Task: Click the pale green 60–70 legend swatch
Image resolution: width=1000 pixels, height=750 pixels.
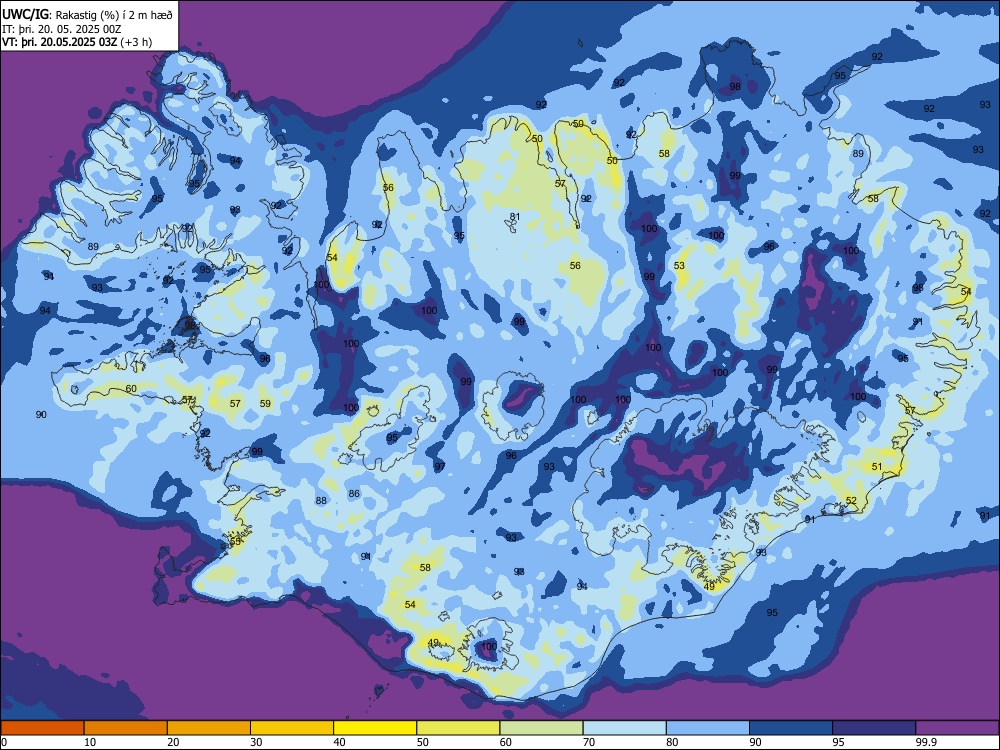Action: [x=541, y=728]
